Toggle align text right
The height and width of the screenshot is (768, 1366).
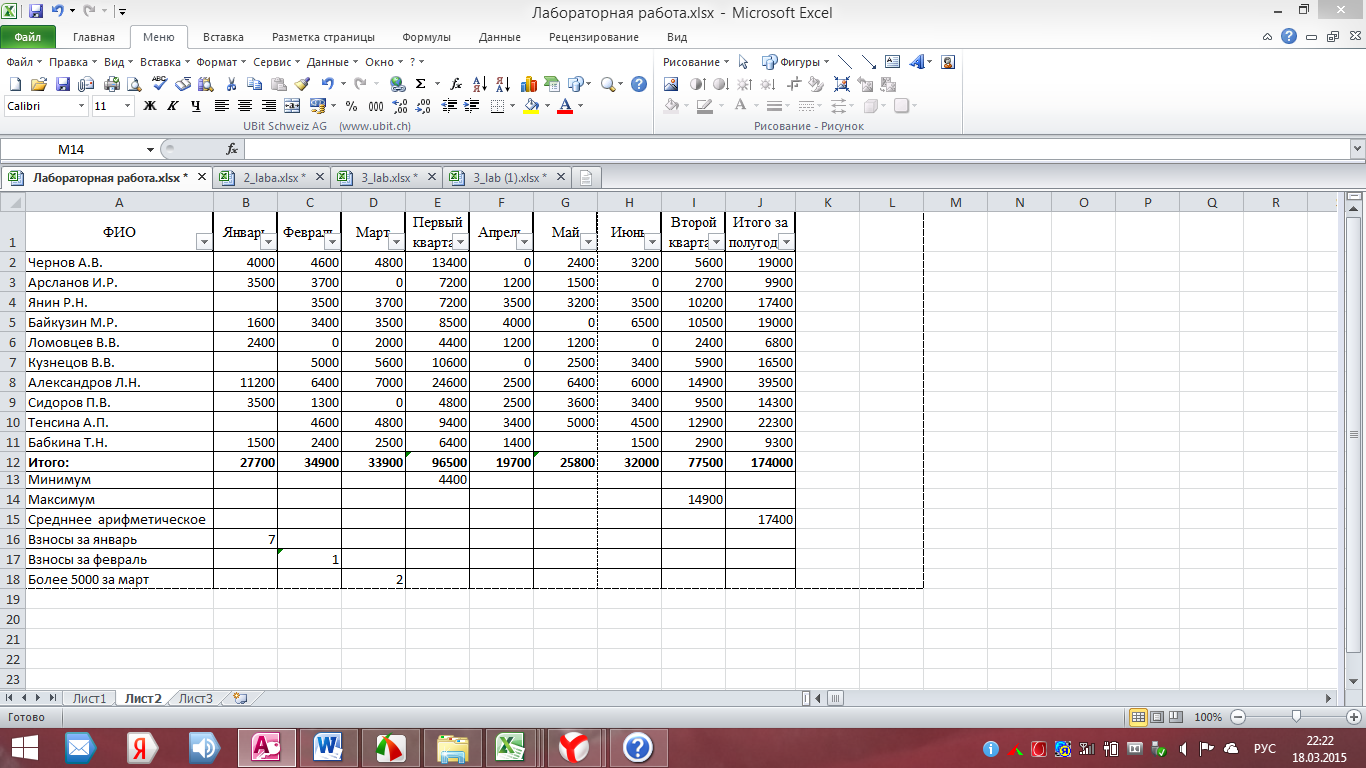click(x=268, y=105)
